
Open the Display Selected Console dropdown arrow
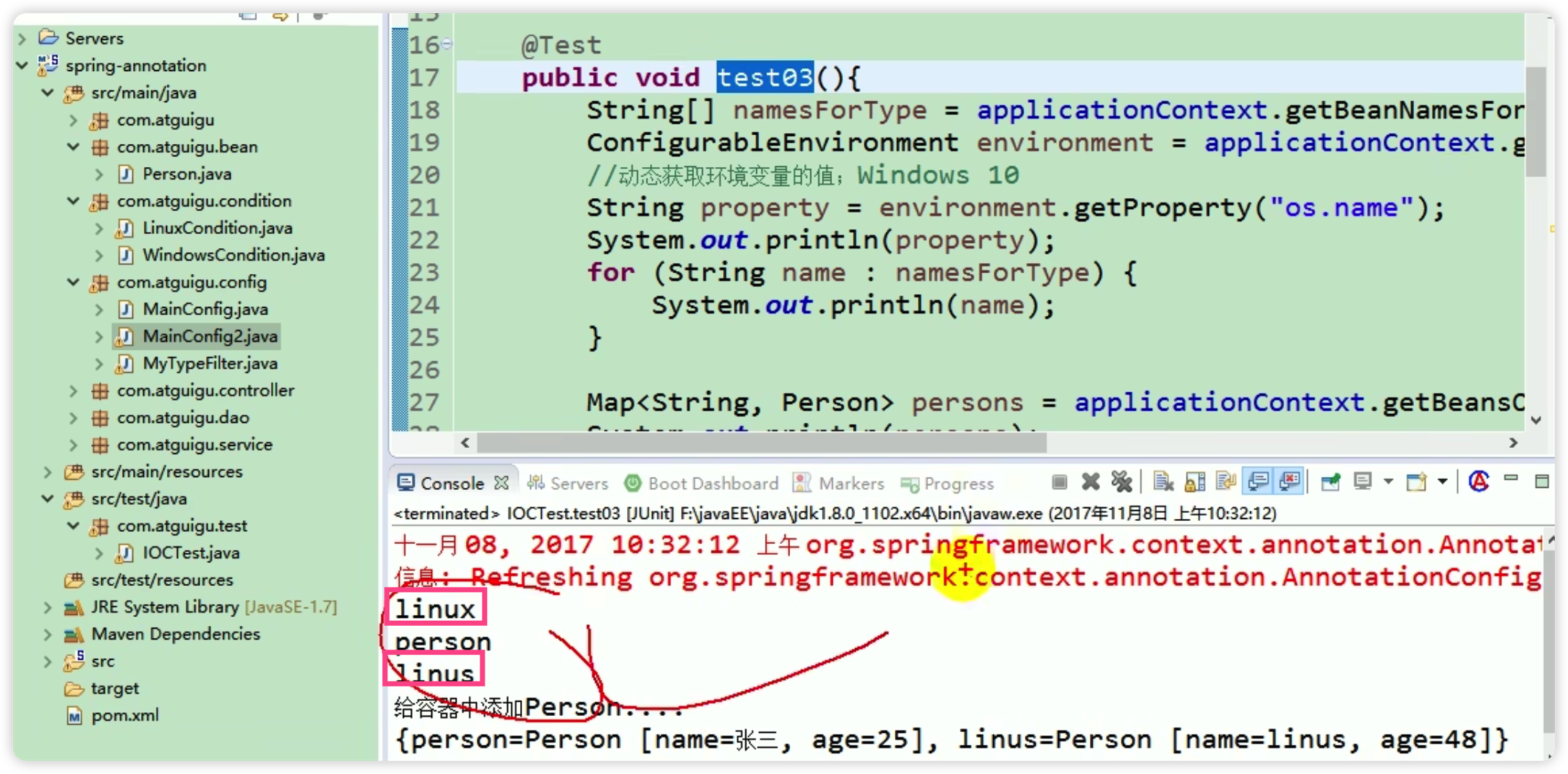pos(1388,482)
